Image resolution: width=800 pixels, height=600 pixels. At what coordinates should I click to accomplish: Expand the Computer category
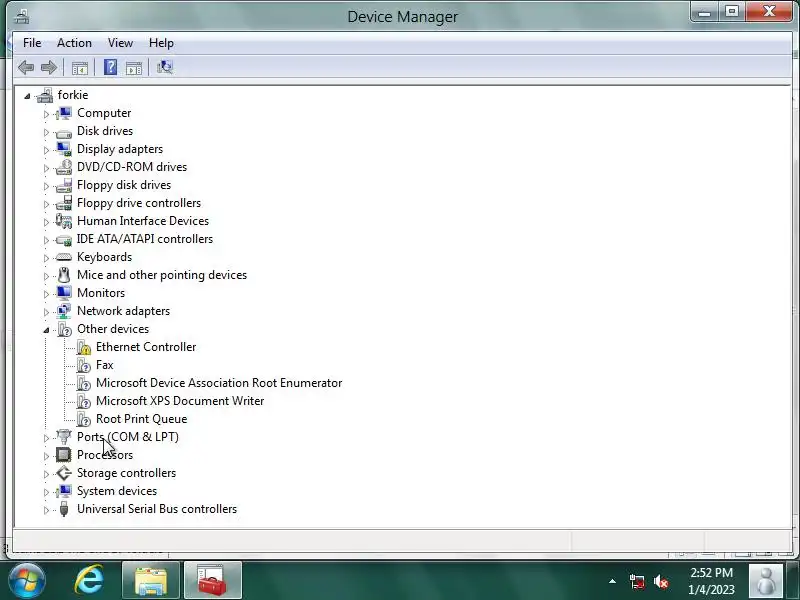click(x=46, y=114)
